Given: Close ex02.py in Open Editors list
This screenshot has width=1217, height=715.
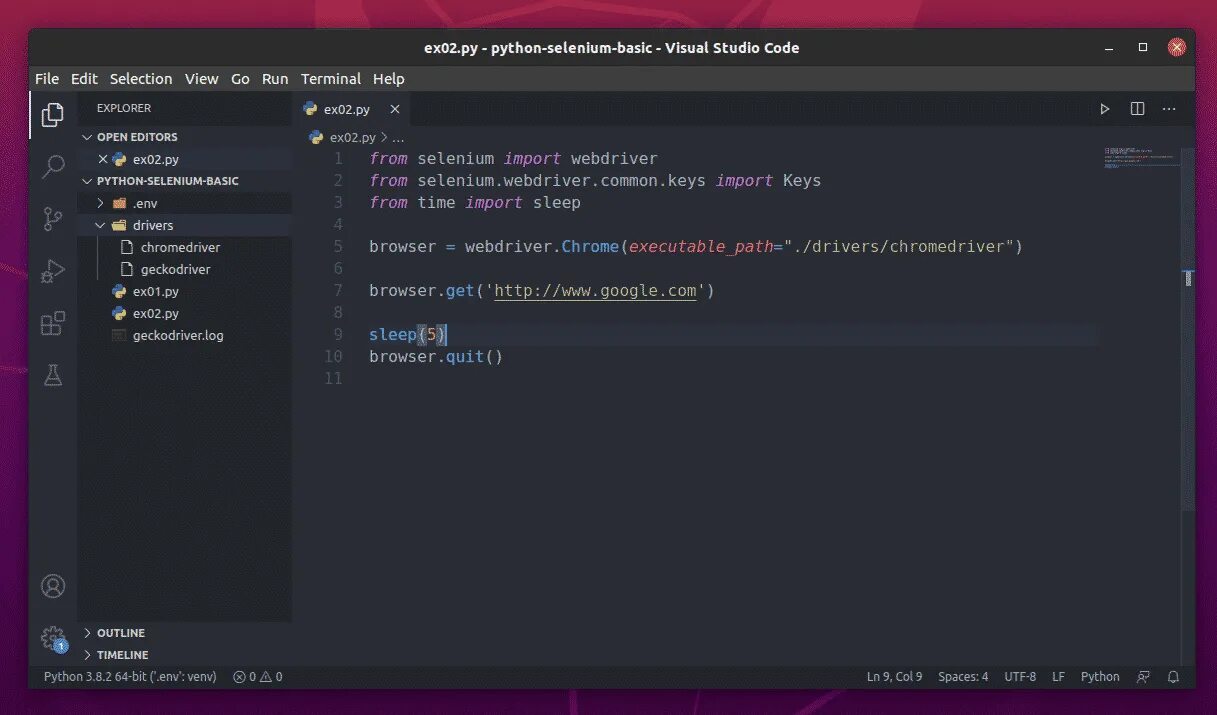Looking at the screenshot, I should click(102, 159).
